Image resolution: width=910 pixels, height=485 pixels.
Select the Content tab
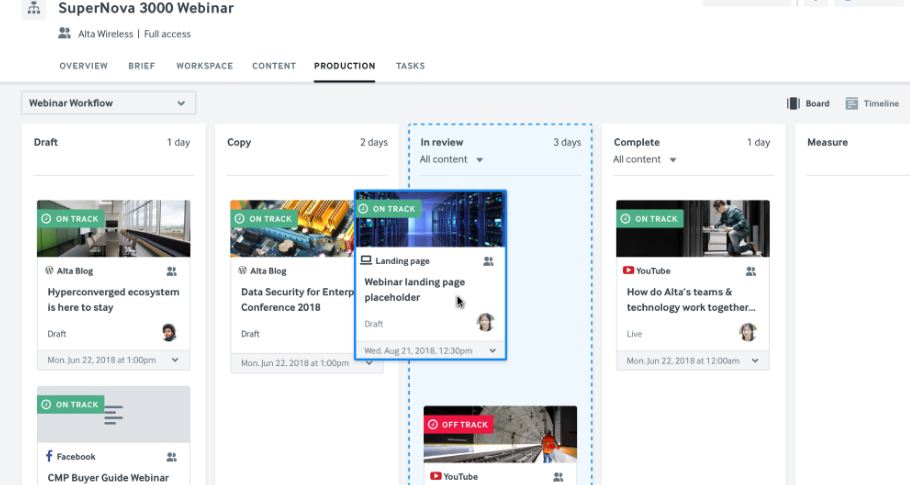(x=274, y=66)
